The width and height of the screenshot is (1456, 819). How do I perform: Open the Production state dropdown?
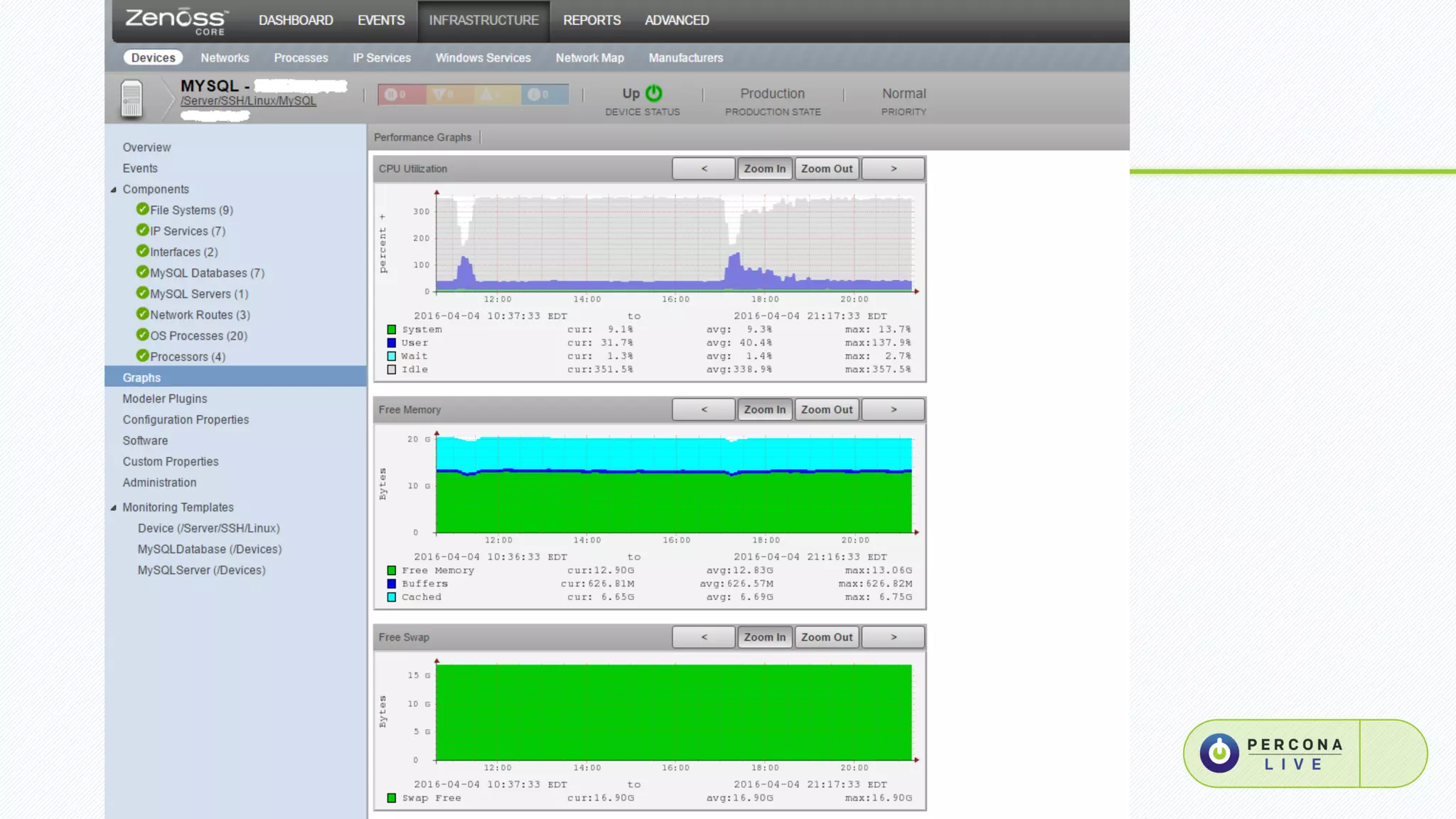[x=772, y=93]
